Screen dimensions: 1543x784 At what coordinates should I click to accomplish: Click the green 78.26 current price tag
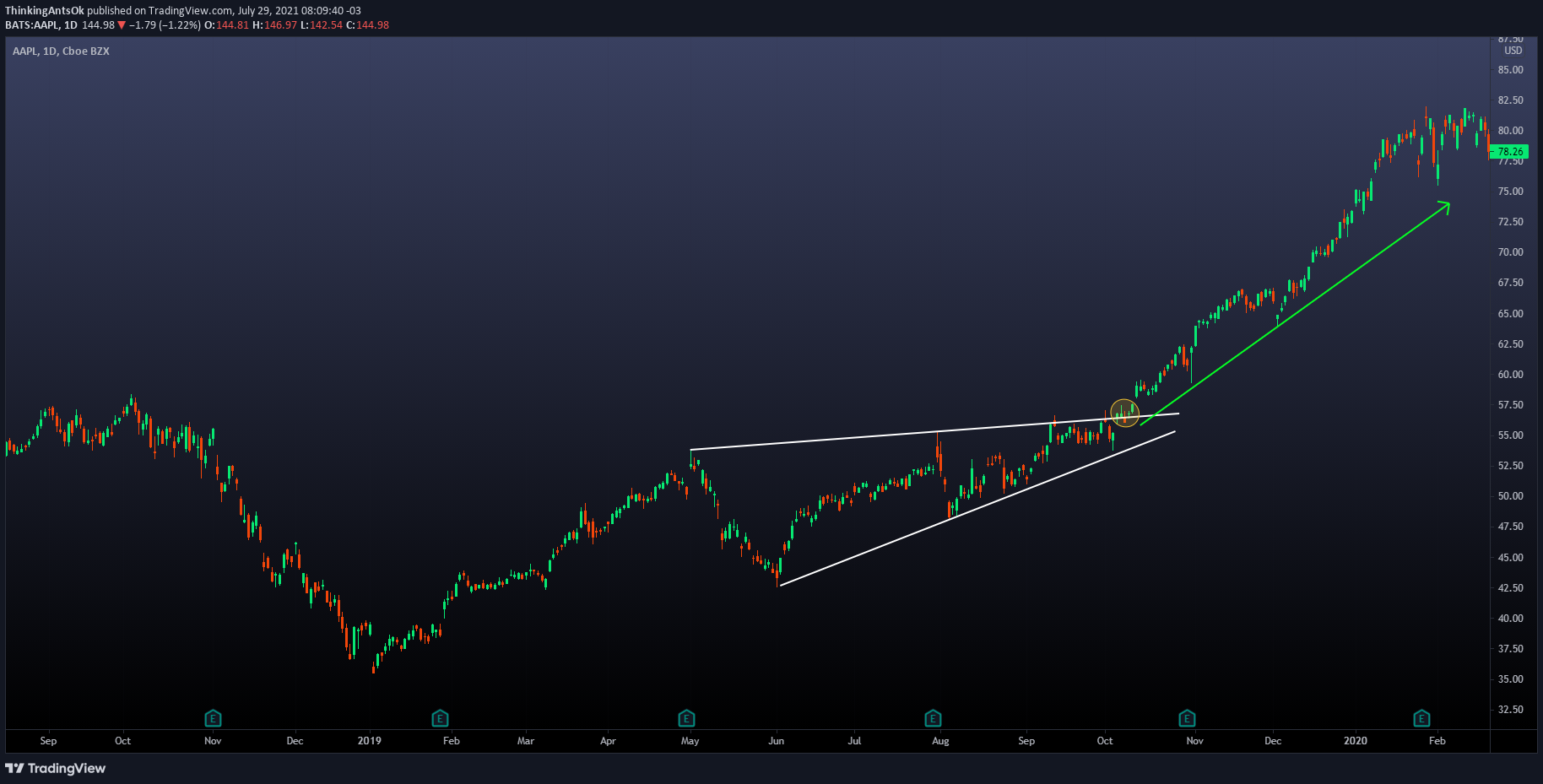pos(1509,152)
